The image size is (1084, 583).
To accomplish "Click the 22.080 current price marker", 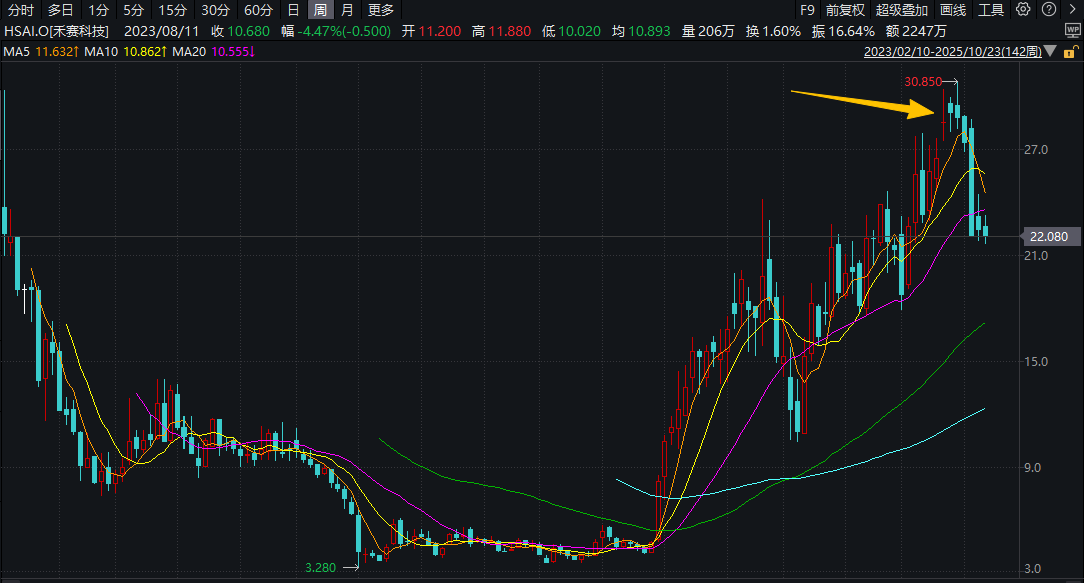I will pos(1048,237).
